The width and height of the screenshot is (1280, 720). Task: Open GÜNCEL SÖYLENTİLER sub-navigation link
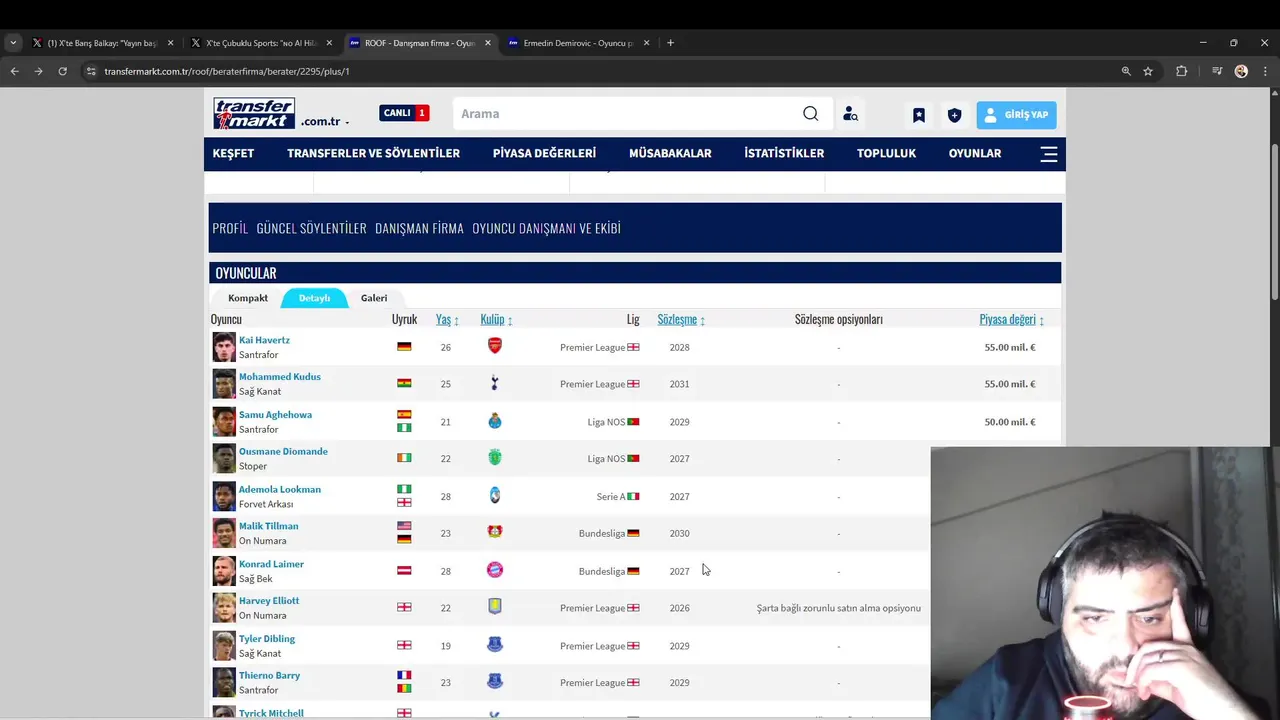pos(311,228)
